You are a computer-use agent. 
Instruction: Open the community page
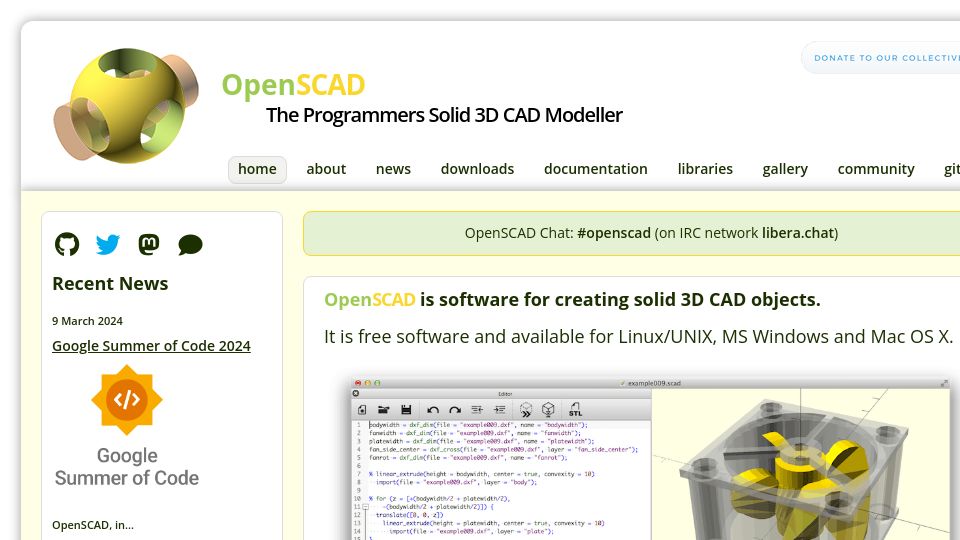point(876,169)
